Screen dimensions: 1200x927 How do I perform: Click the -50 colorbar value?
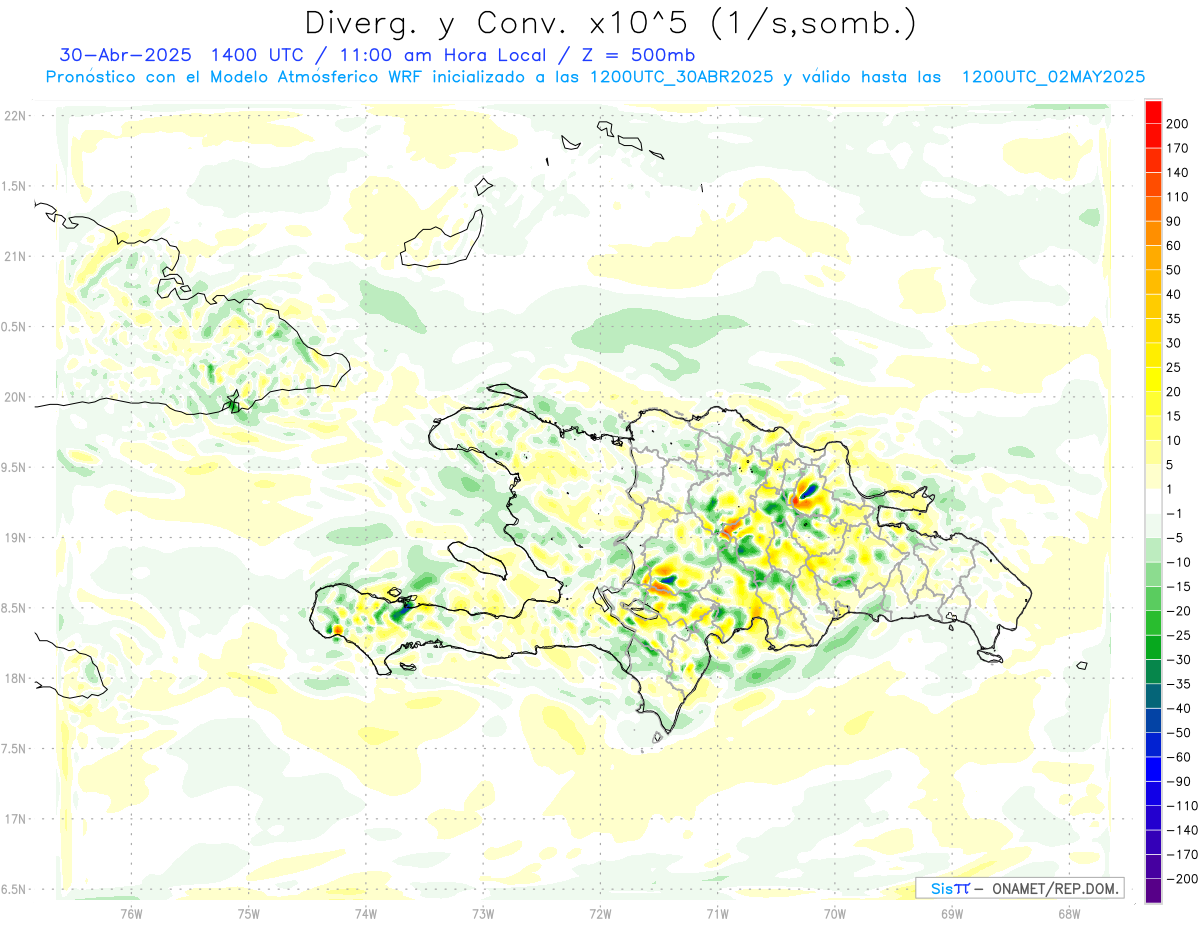coord(1177,733)
